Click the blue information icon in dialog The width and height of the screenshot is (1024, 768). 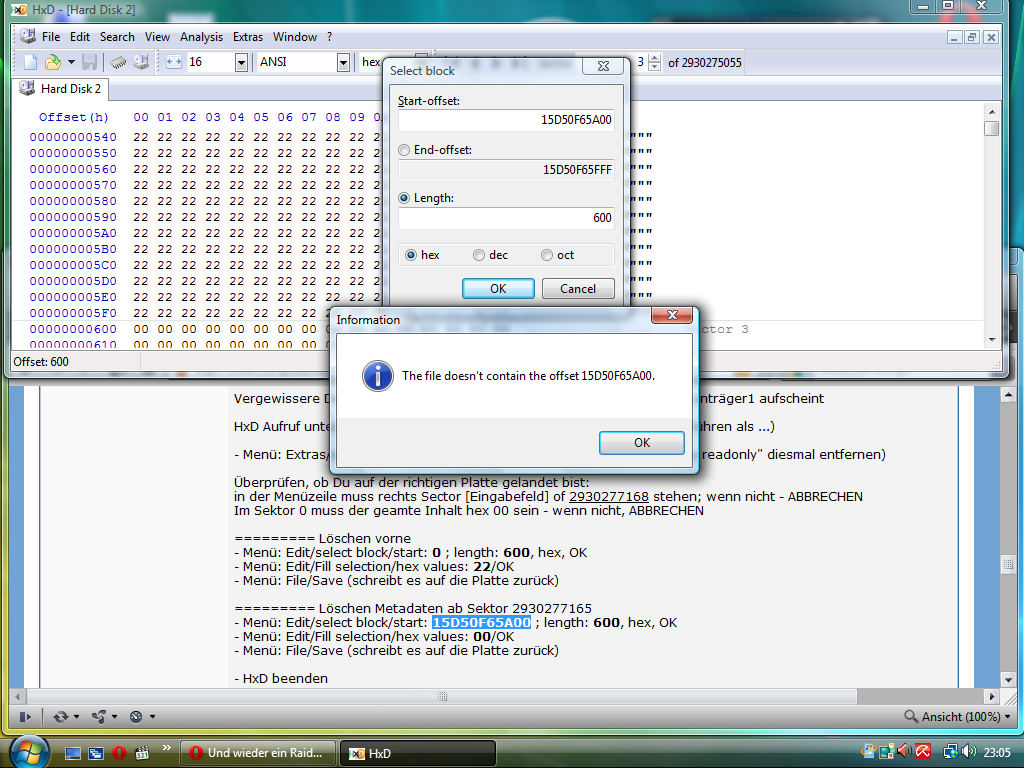[377, 376]
